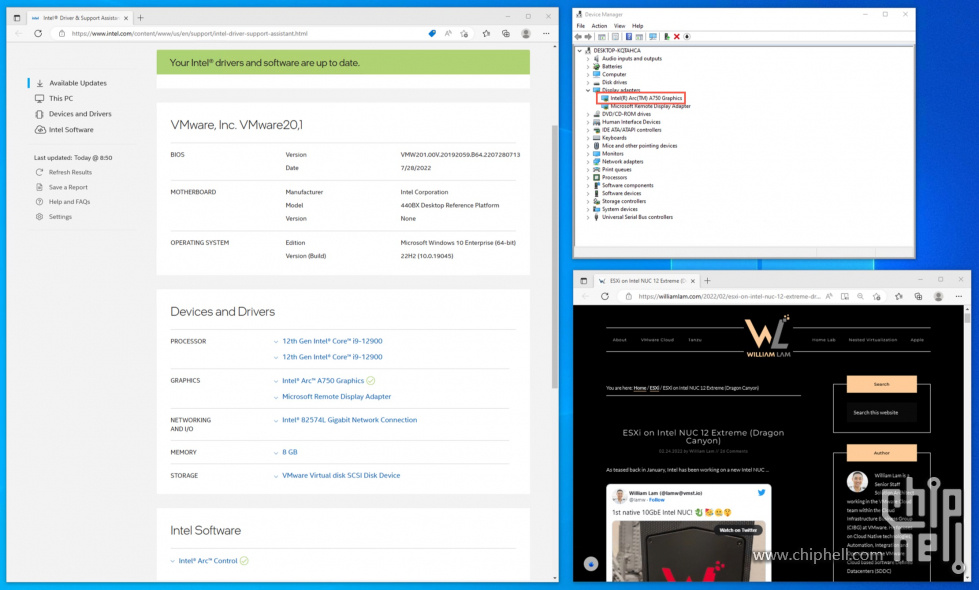
Task: Open Intel 82574L Gigabit Network Connection link
Action: pyautogui.click(x=350, y=420)
